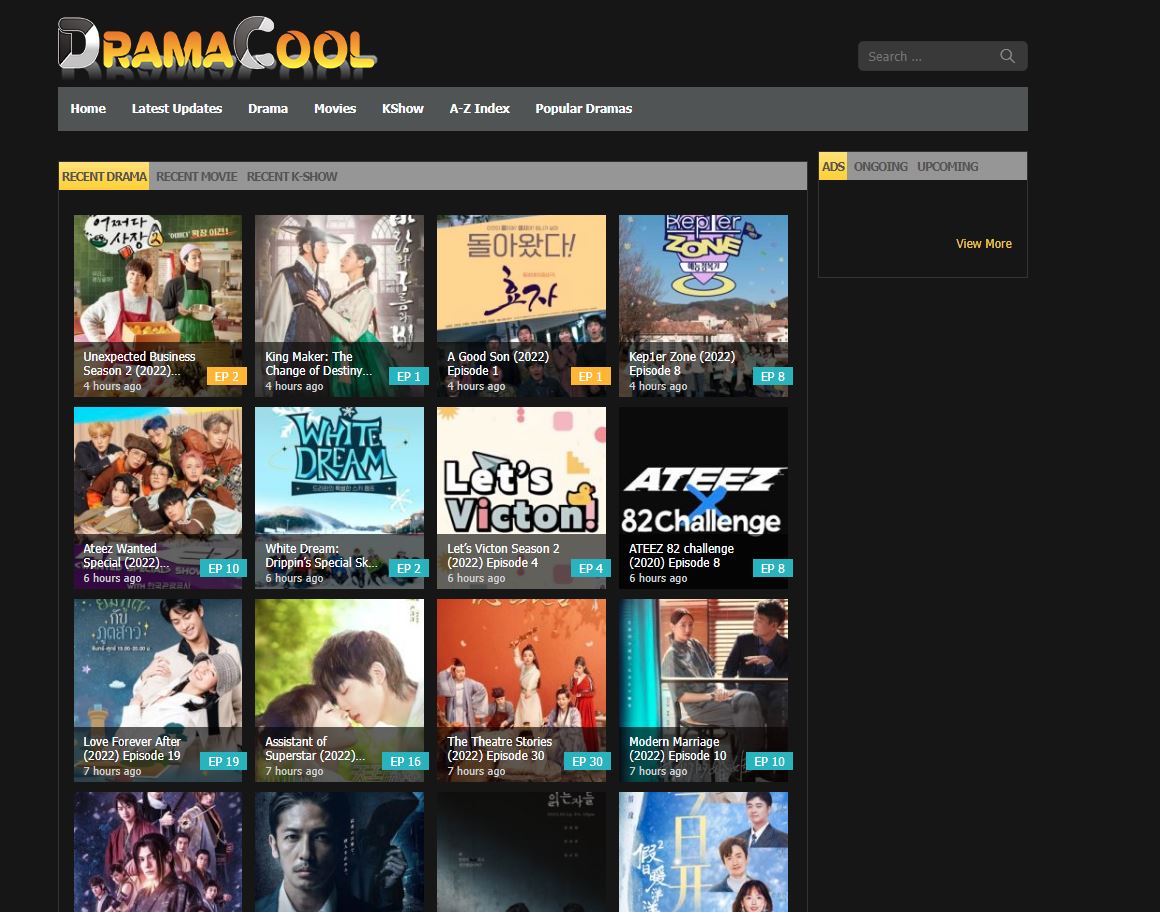Click EP 8 badge on Kep1er Zone
The width and height of the screenshot is (1160, 912).
(x=772, y=376)
